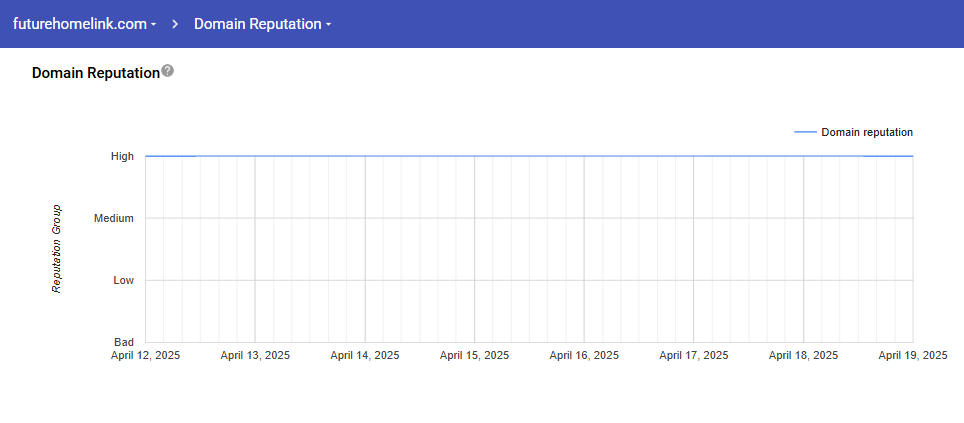Image resolution: width=964 pixels, height=423 pixels.
Task: Click the Reputation Group axis title
Action: pos(57,249)
